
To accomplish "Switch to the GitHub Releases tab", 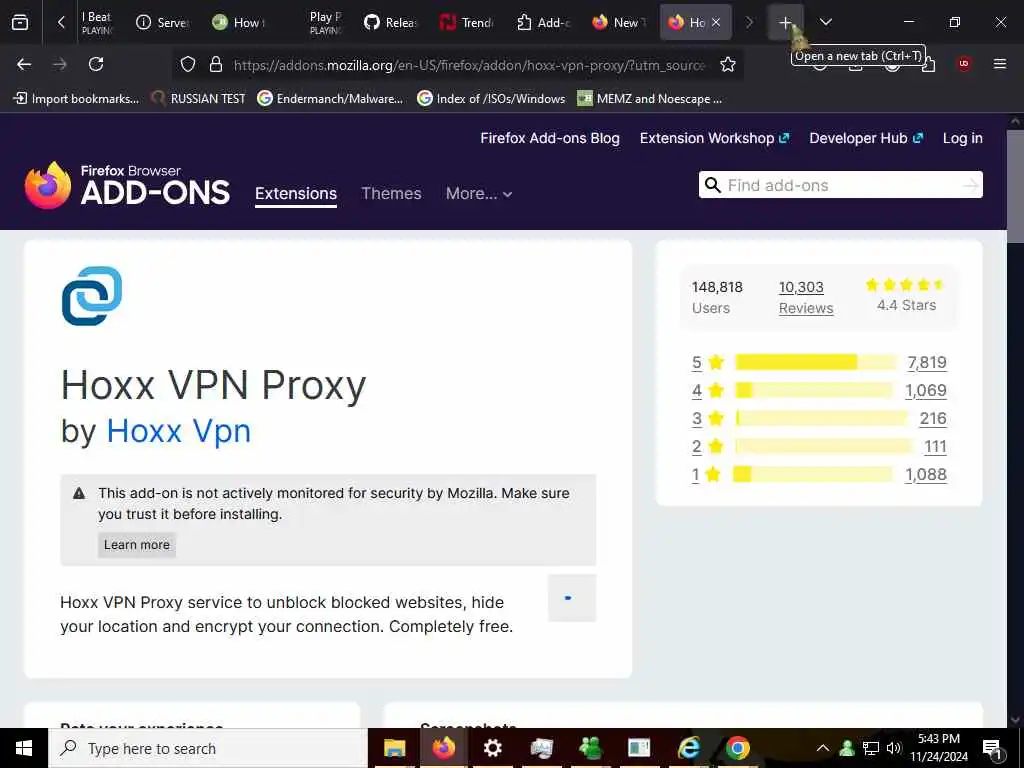I will [x=391, y=22].
